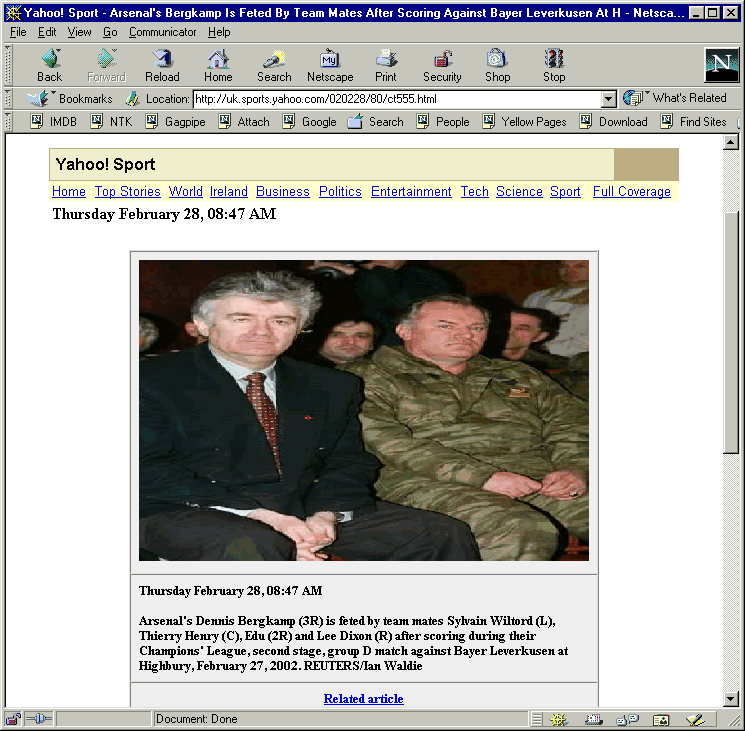Screen dimensions: 745x731
Task: Reload the current page
Action: (x=162, y=66)
